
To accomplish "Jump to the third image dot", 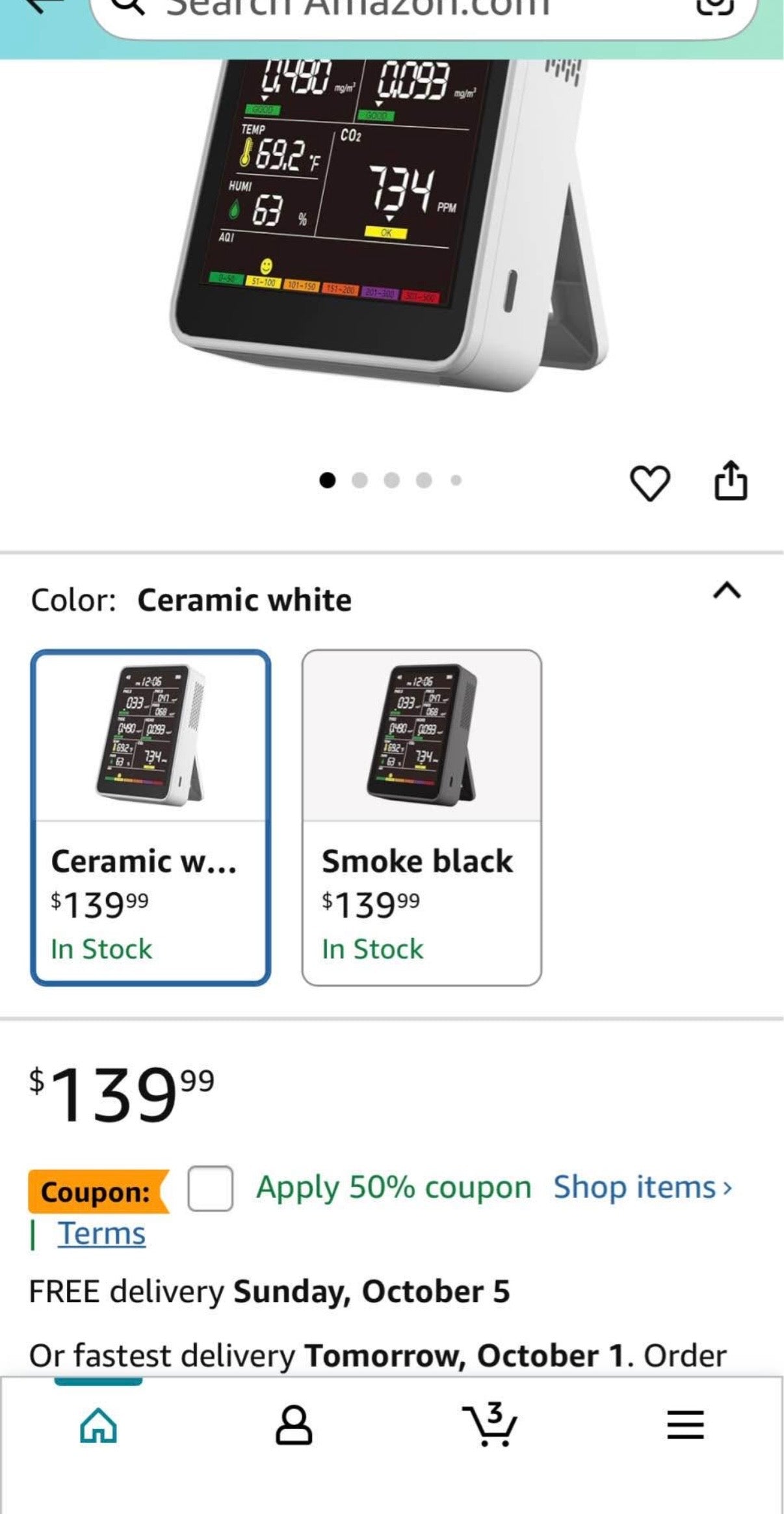I will click(392, 481).
